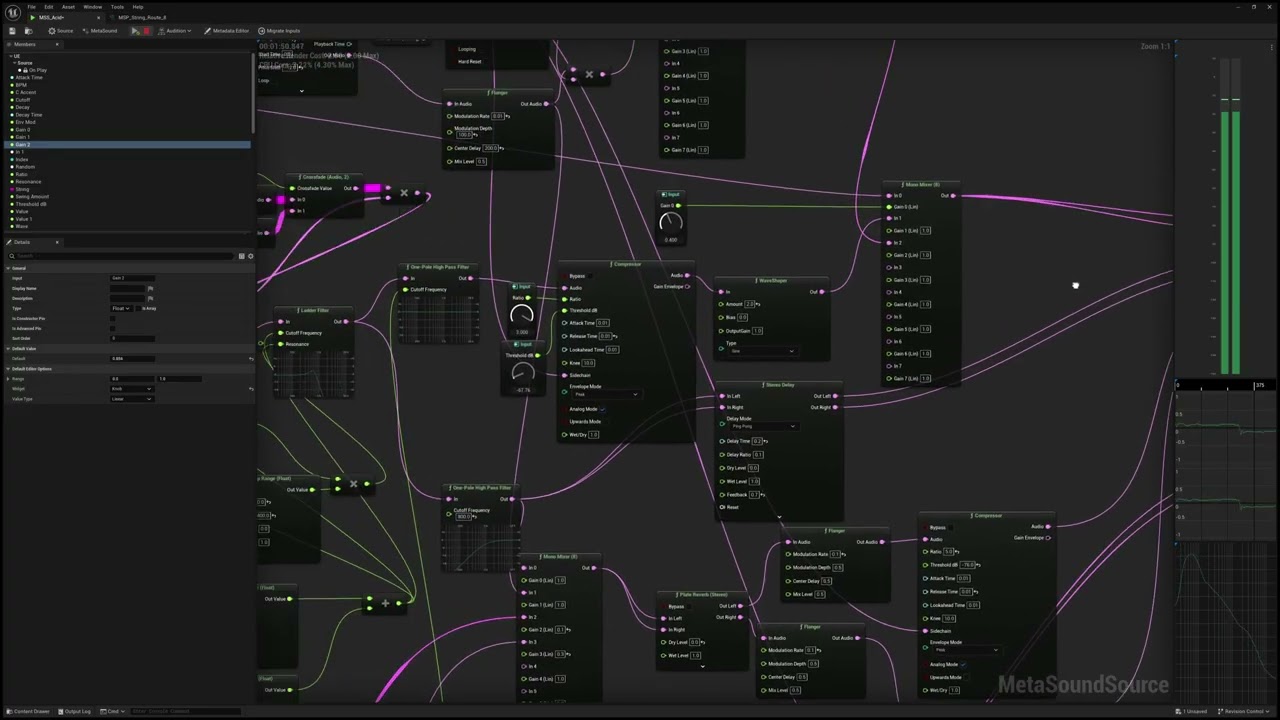Collapse the Source tree group

pos(15,63)
